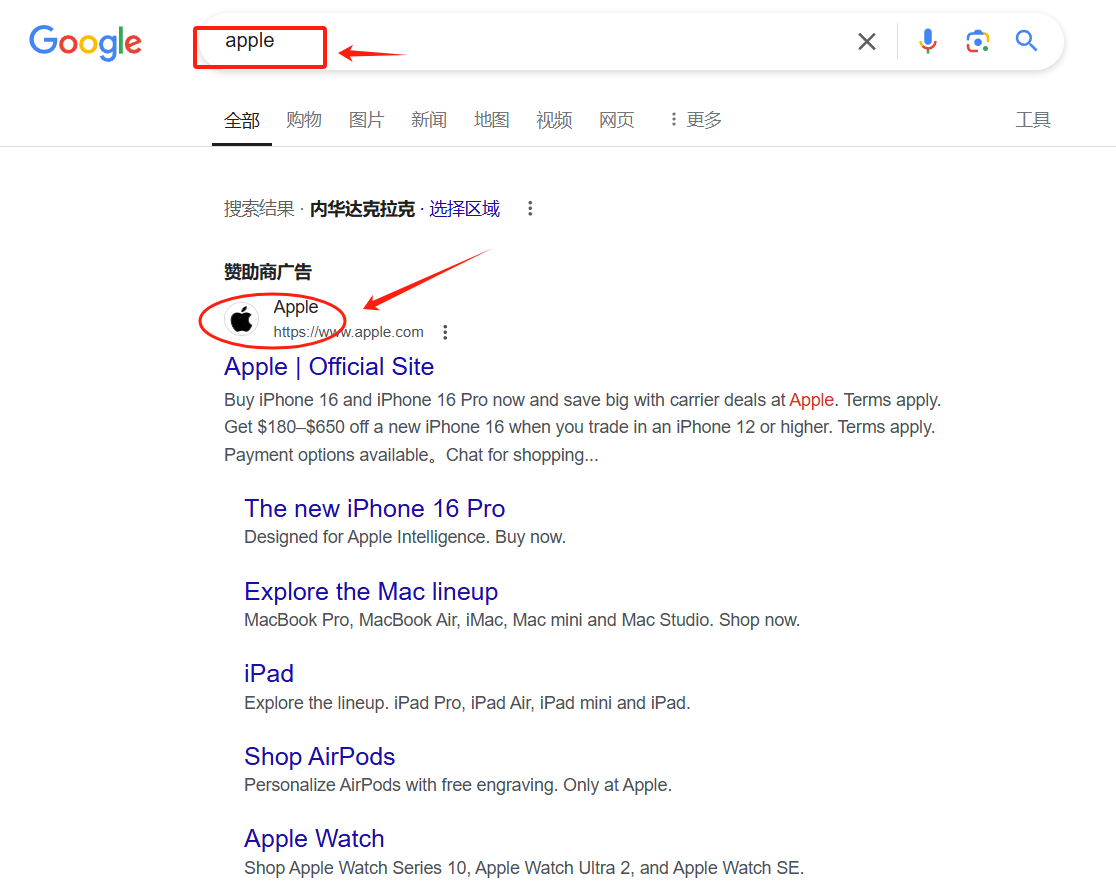Open Google Lens image search

click(977, 41)
